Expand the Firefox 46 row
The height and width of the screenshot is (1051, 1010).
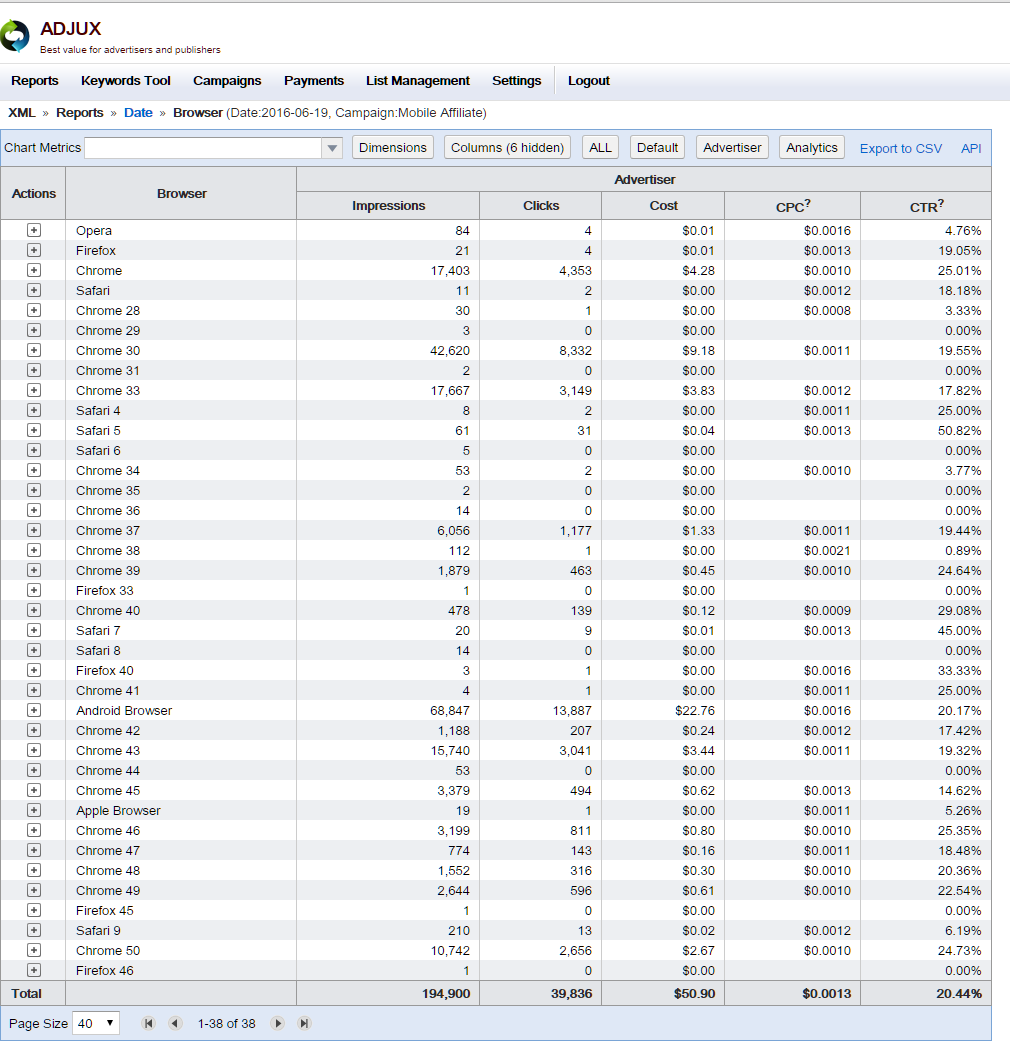(34, 970)
